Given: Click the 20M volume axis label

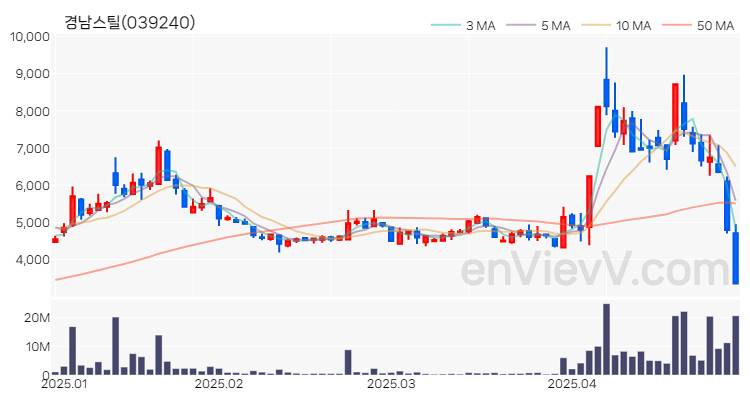Looking at the screenshot, I should pyautogui.click(x=37, y=318).
